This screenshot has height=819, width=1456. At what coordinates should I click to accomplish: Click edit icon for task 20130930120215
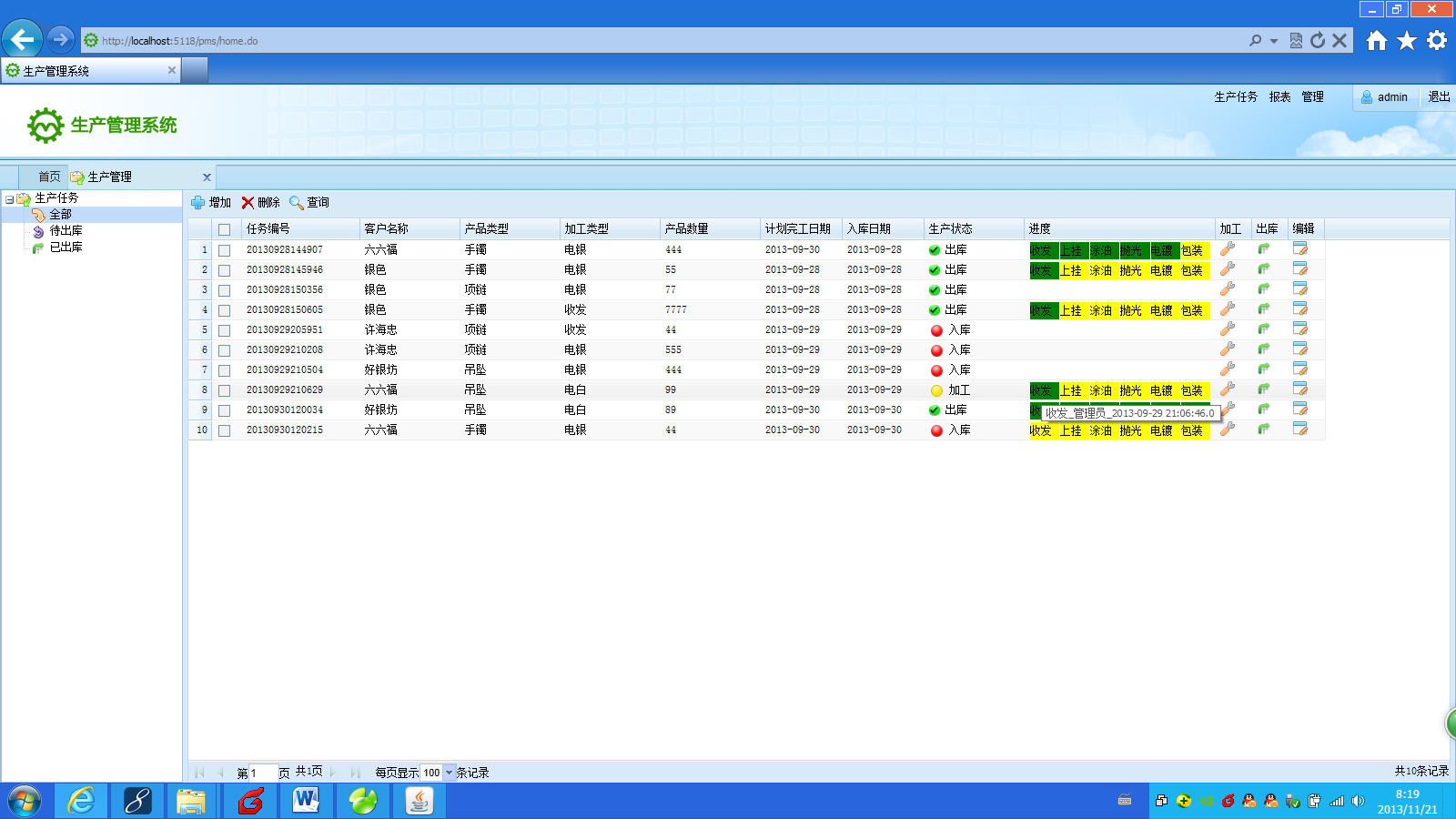coord(1300,430)
